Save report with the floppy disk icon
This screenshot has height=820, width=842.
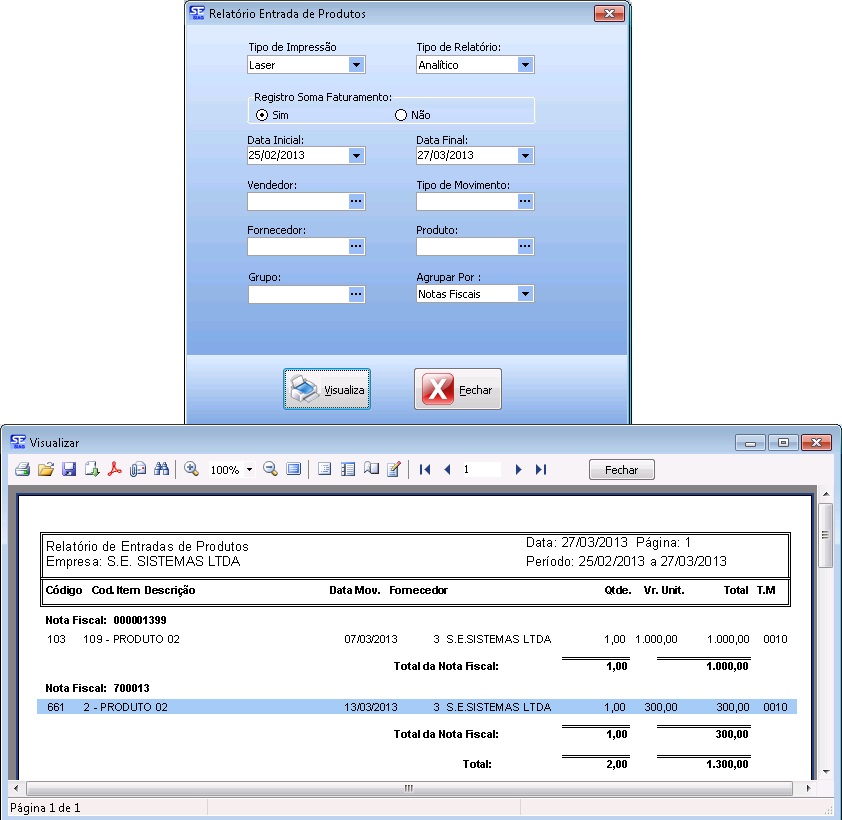[x=69, y=469]
